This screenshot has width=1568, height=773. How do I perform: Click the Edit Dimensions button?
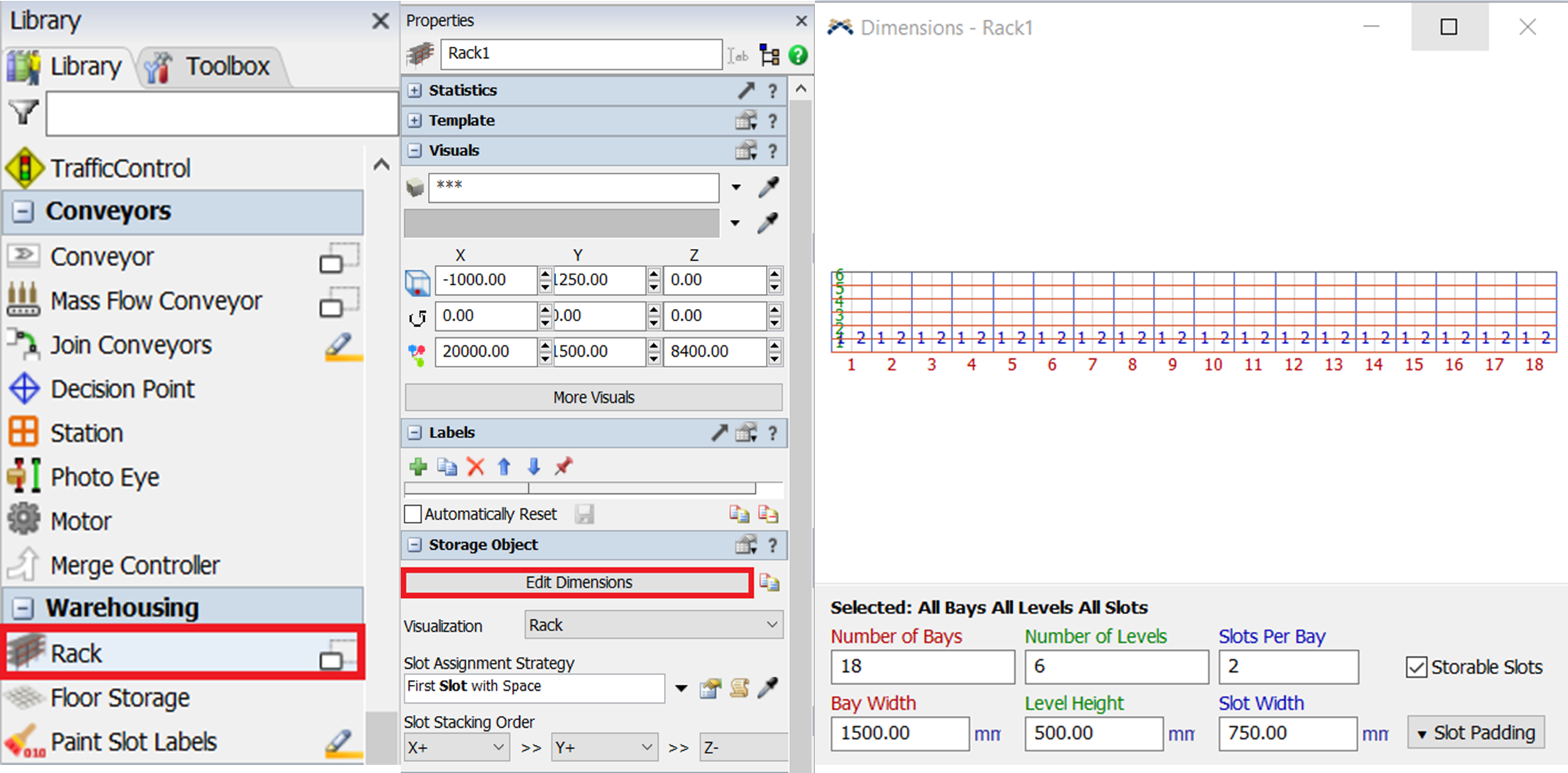click(x=578, y=583)
